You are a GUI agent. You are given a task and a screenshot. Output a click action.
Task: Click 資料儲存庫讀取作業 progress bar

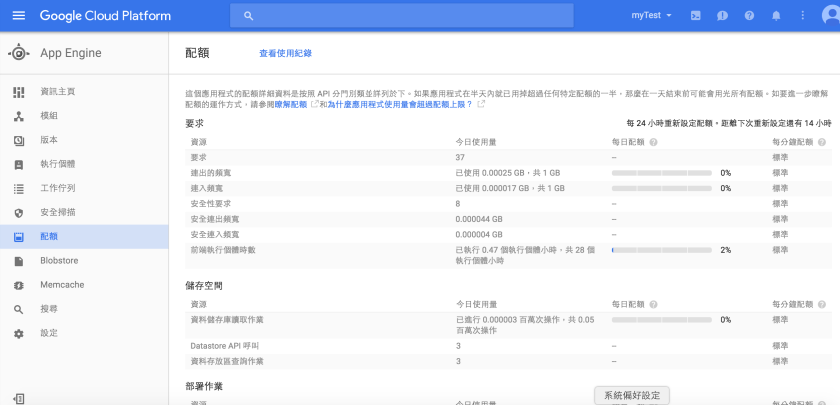(x=662, y=320)
